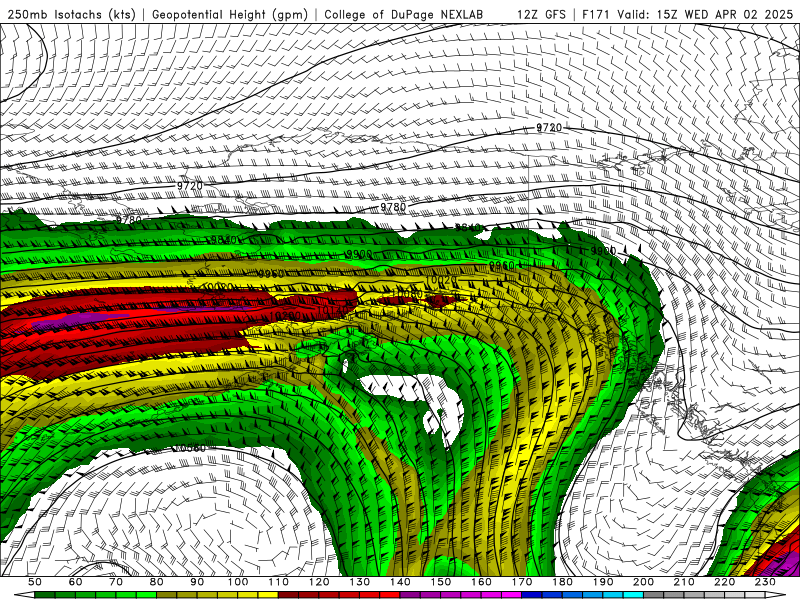This screenshot has width=800, height=600.
Task: Click the 190 value on the color scale
Action: point(603,582)
